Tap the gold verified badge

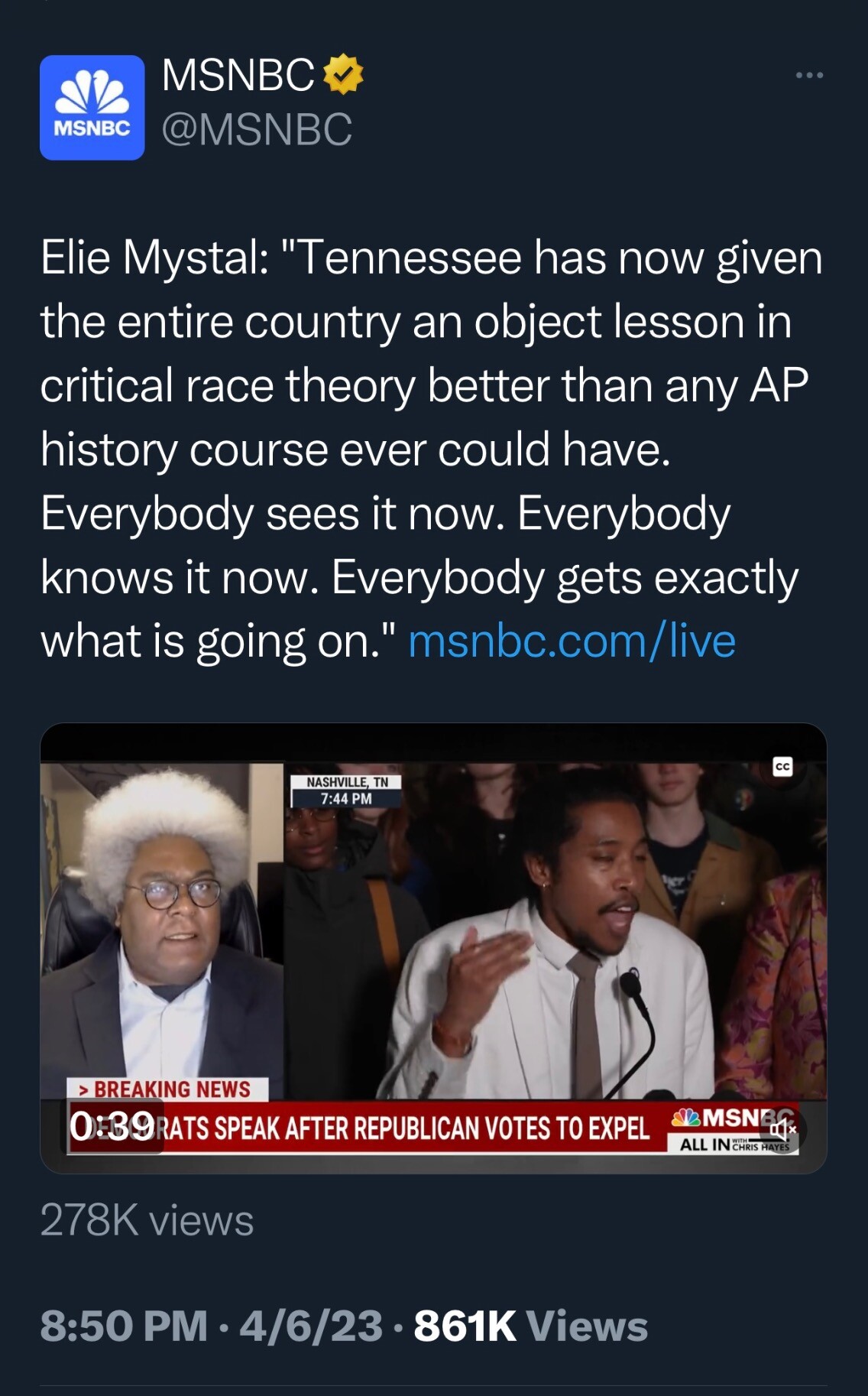343,74
